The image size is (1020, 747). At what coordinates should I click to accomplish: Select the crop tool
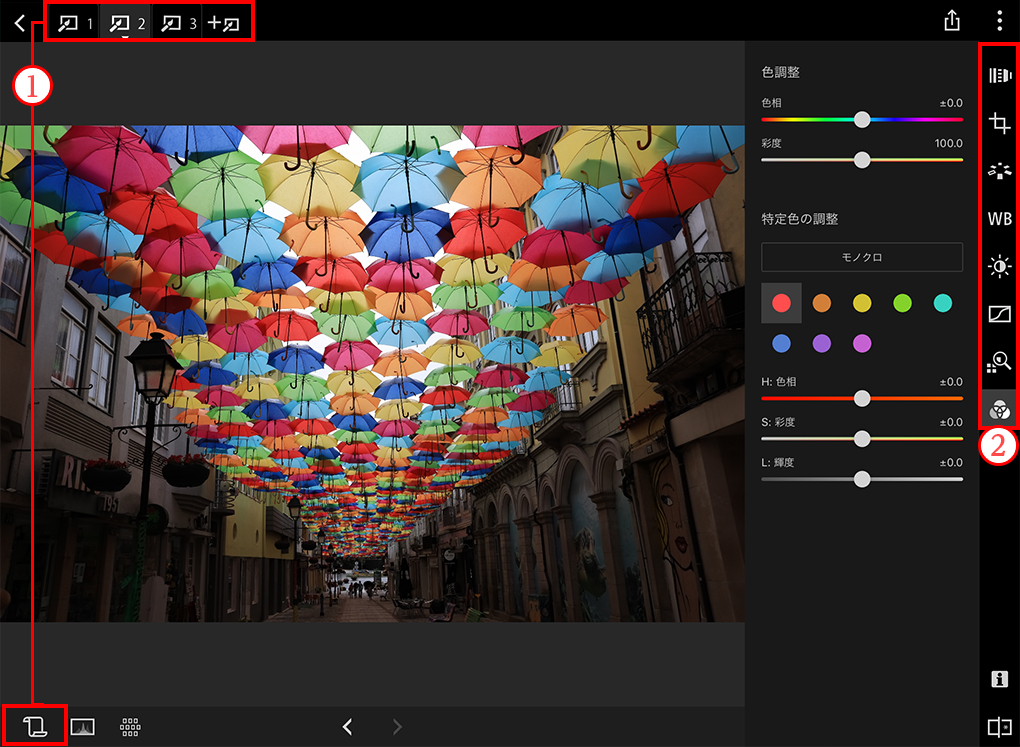tap(999, 123)
